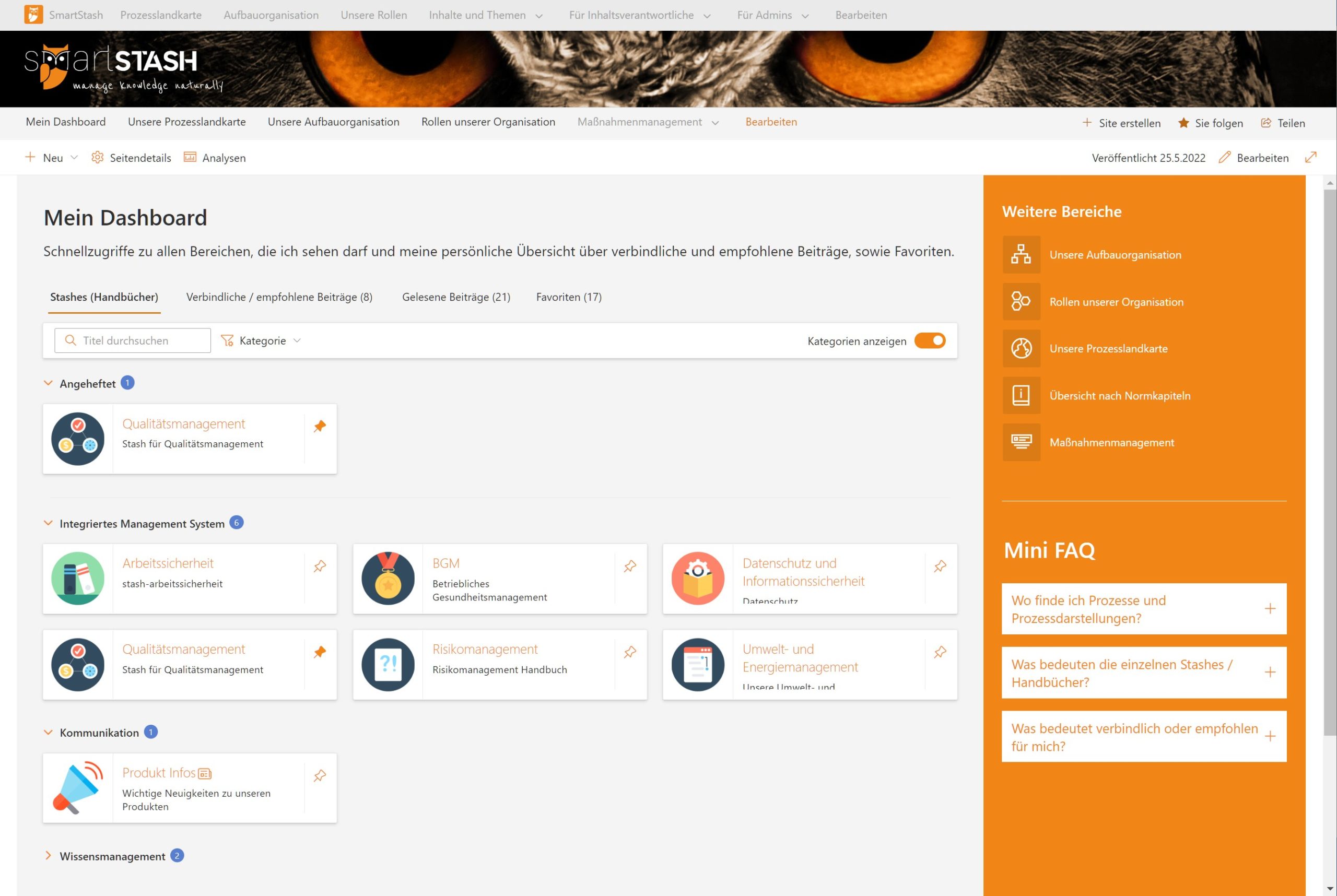The height and width of the screenshot is (896, 1337).
Task: Pin the BGM stash
Action: click(x=630, y=565)
